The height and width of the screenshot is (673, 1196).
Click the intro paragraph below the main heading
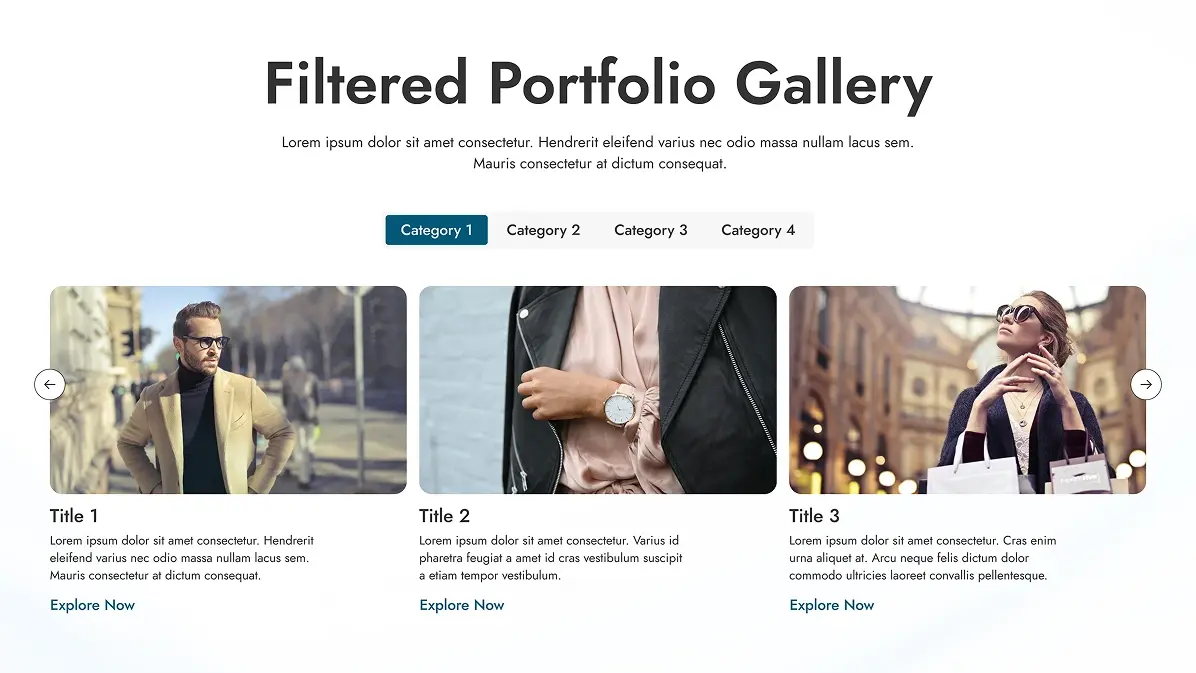point(598,152)
